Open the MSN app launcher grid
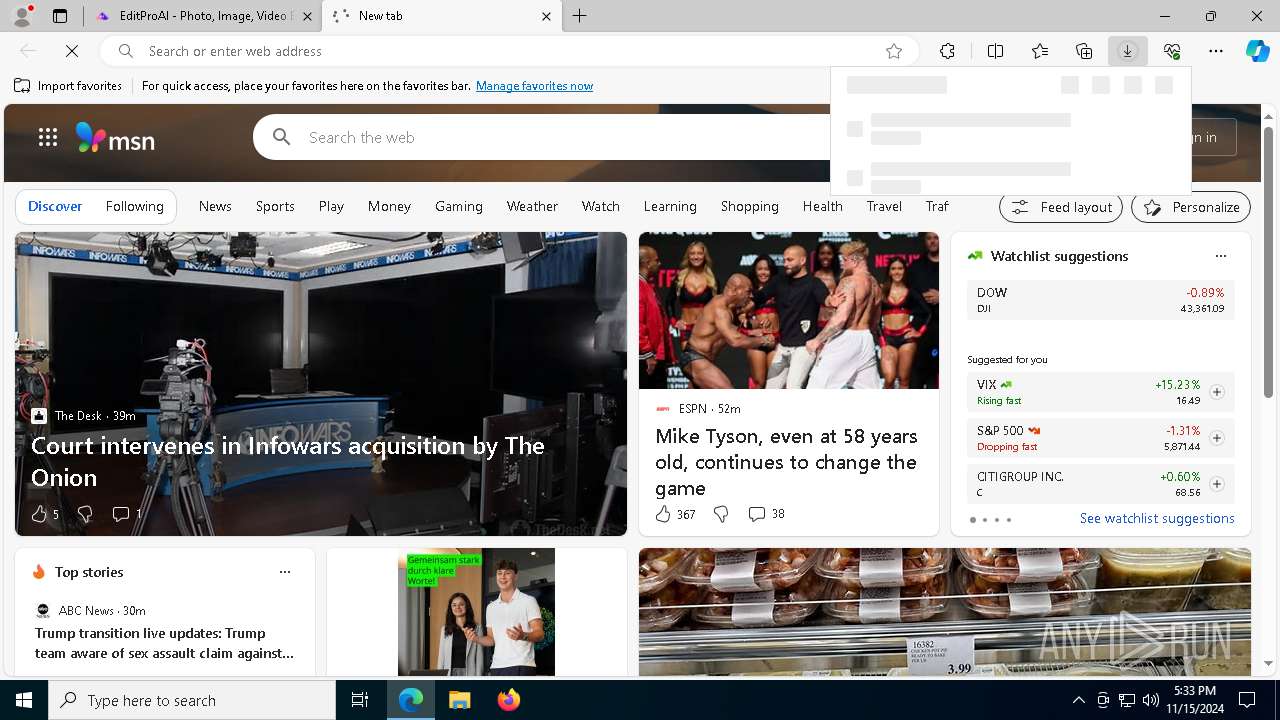The image size is (1280, 720). pos(48,137)
